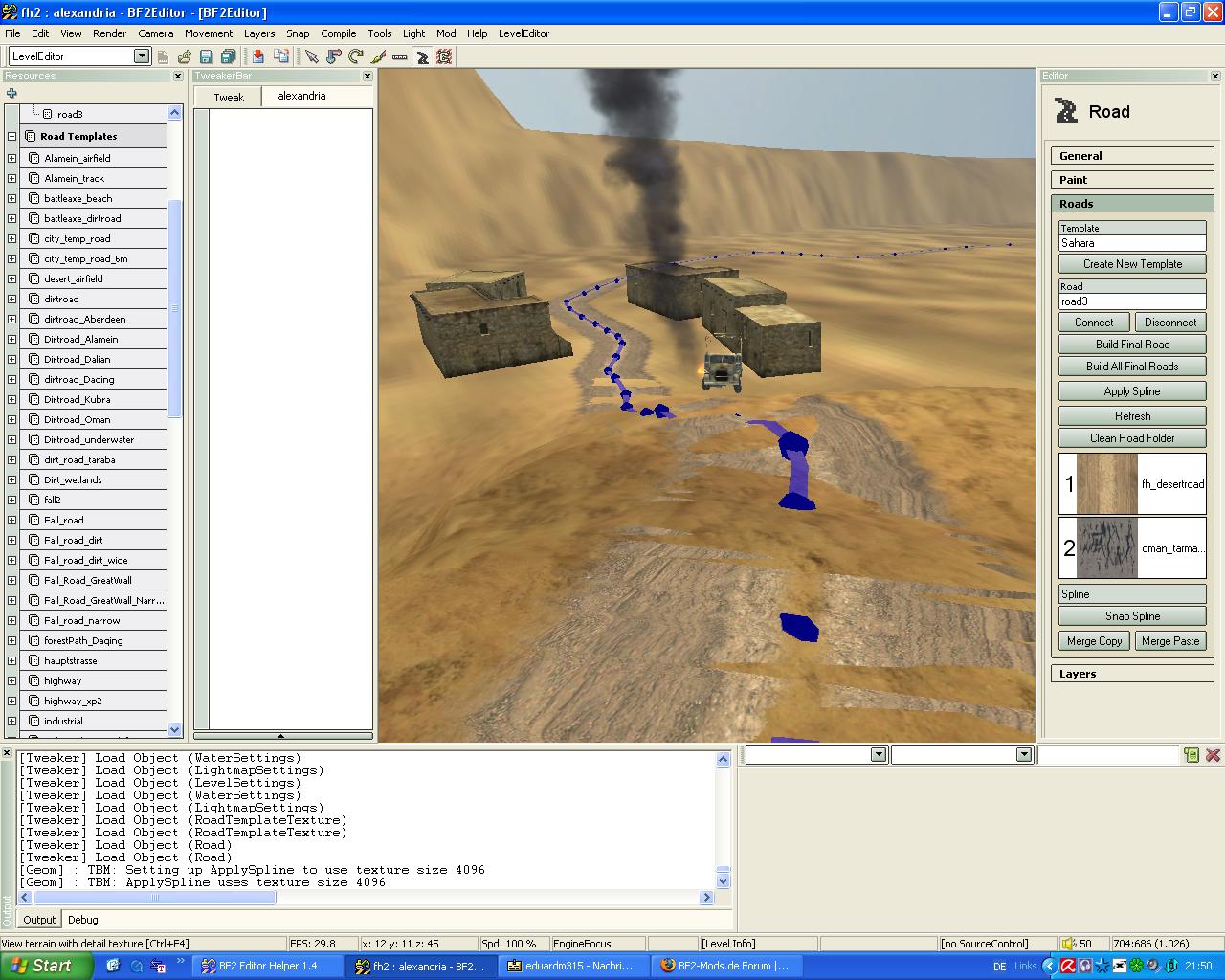
Task: Click the red Avira tray icon
Action: click(1068, 966)
